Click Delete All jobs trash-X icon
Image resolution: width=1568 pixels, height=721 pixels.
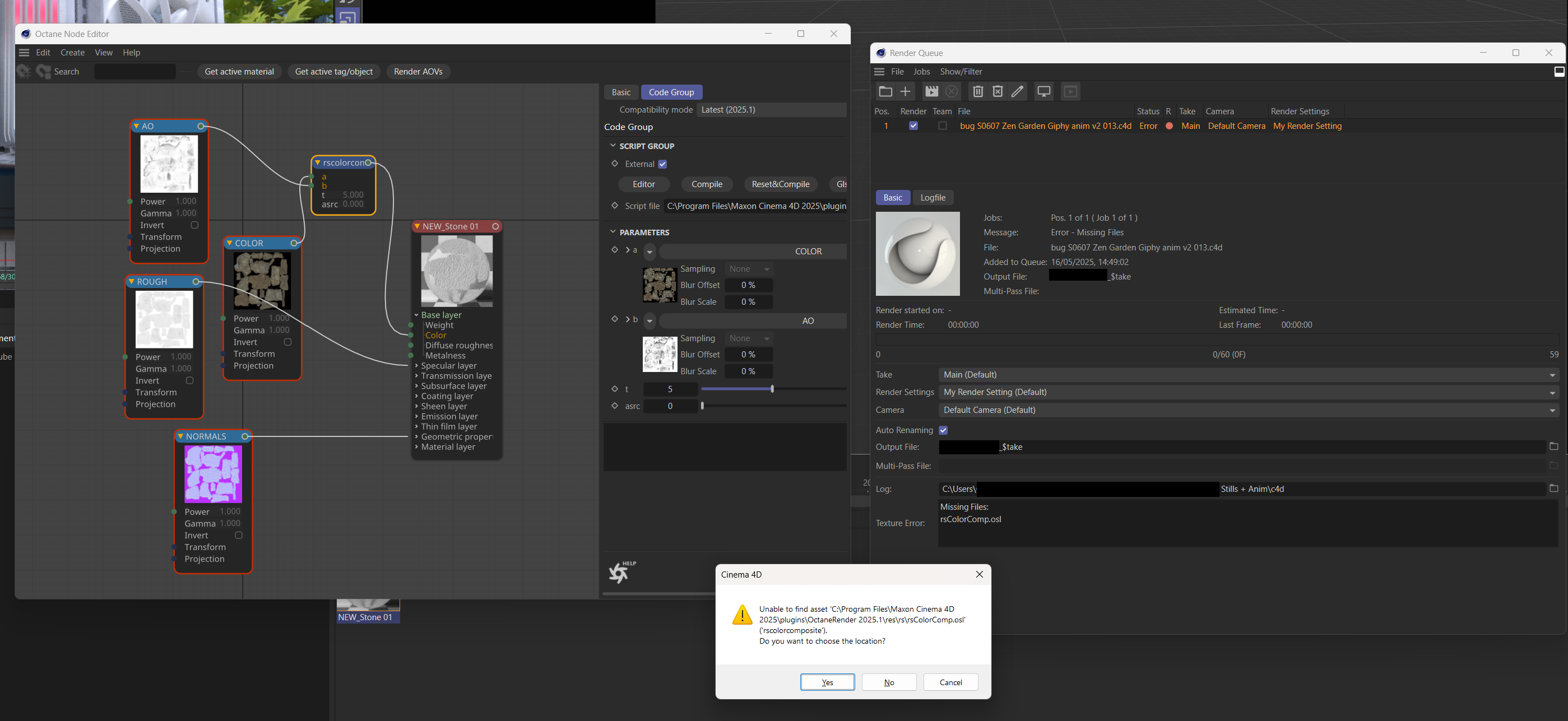pyautogui.click(x=998, y=92)
